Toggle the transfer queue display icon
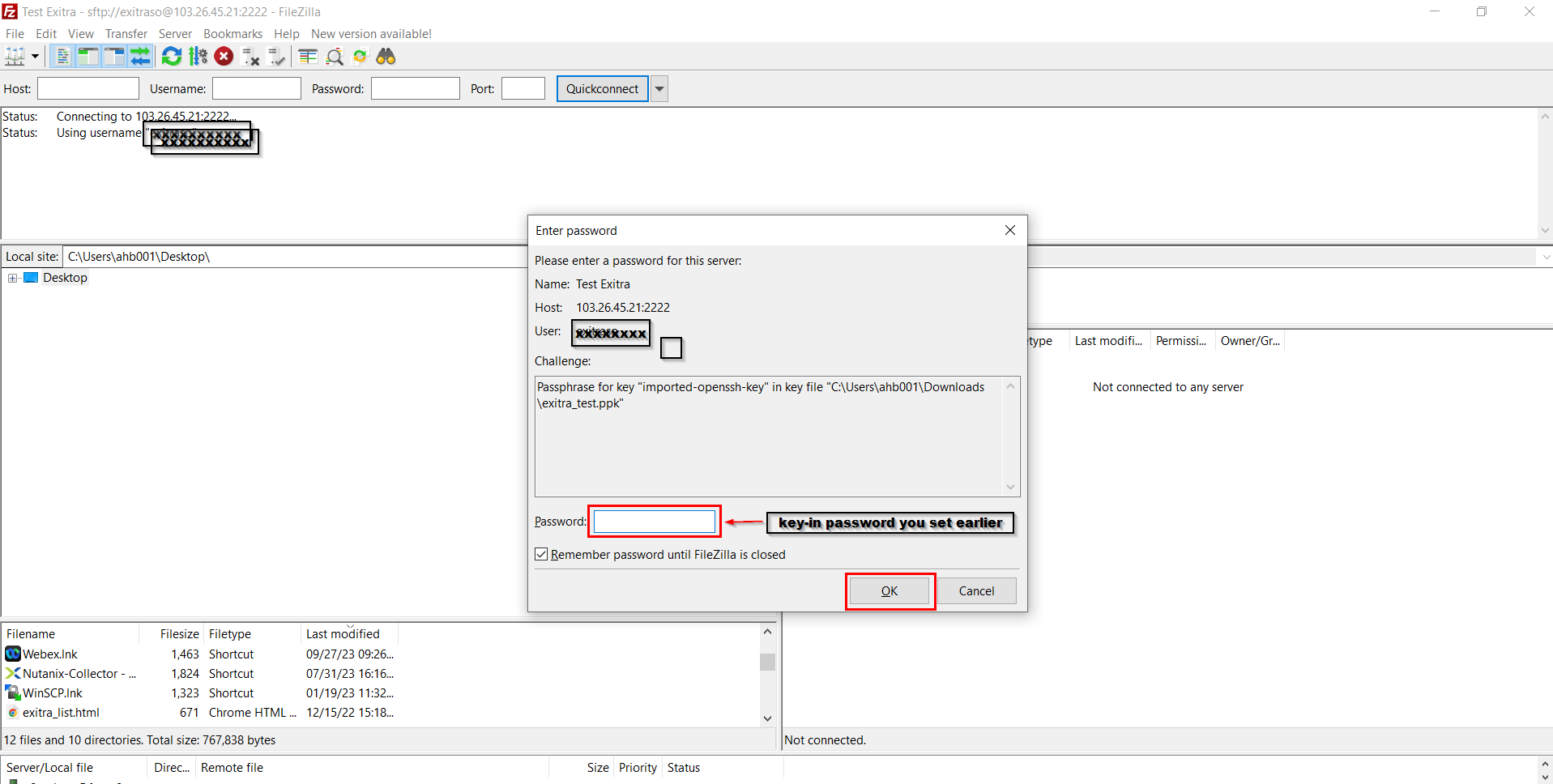The width and height of the screenshot is (1553, 784). [140, 57]
